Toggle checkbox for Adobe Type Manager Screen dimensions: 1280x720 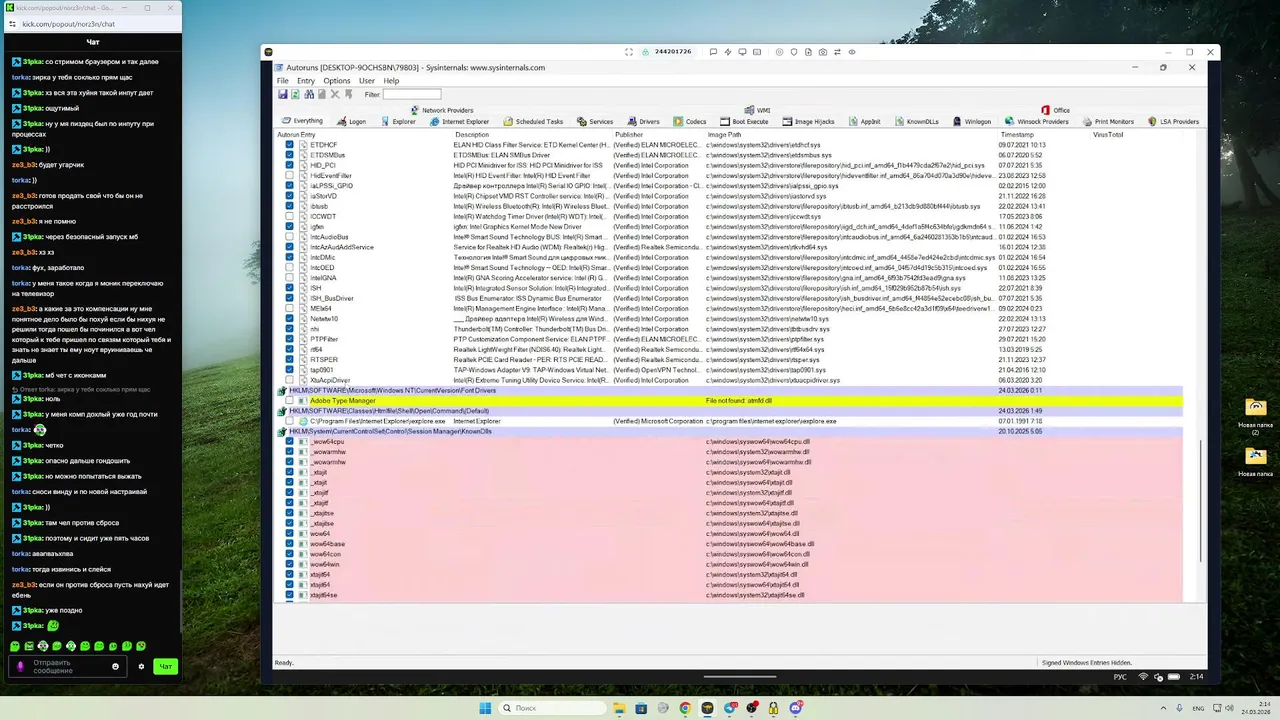coord(290,401)
